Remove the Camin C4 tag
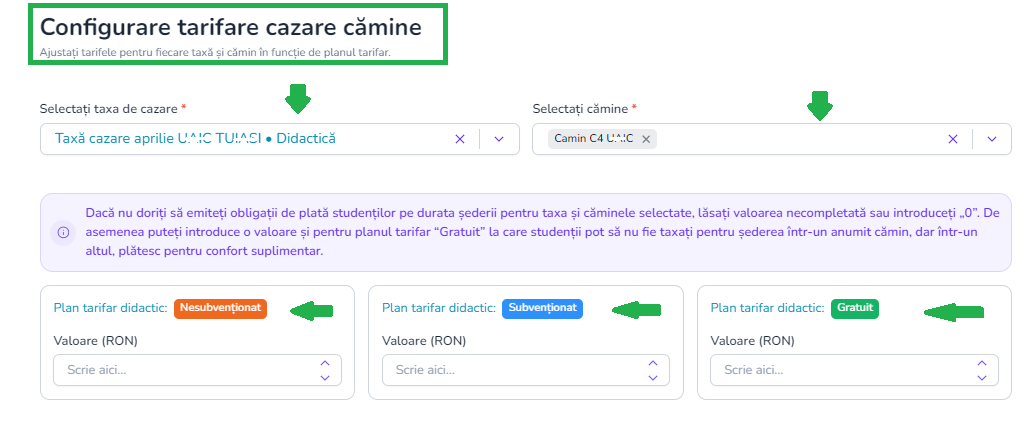The image size is (1029, 433). tap(646, 139)
